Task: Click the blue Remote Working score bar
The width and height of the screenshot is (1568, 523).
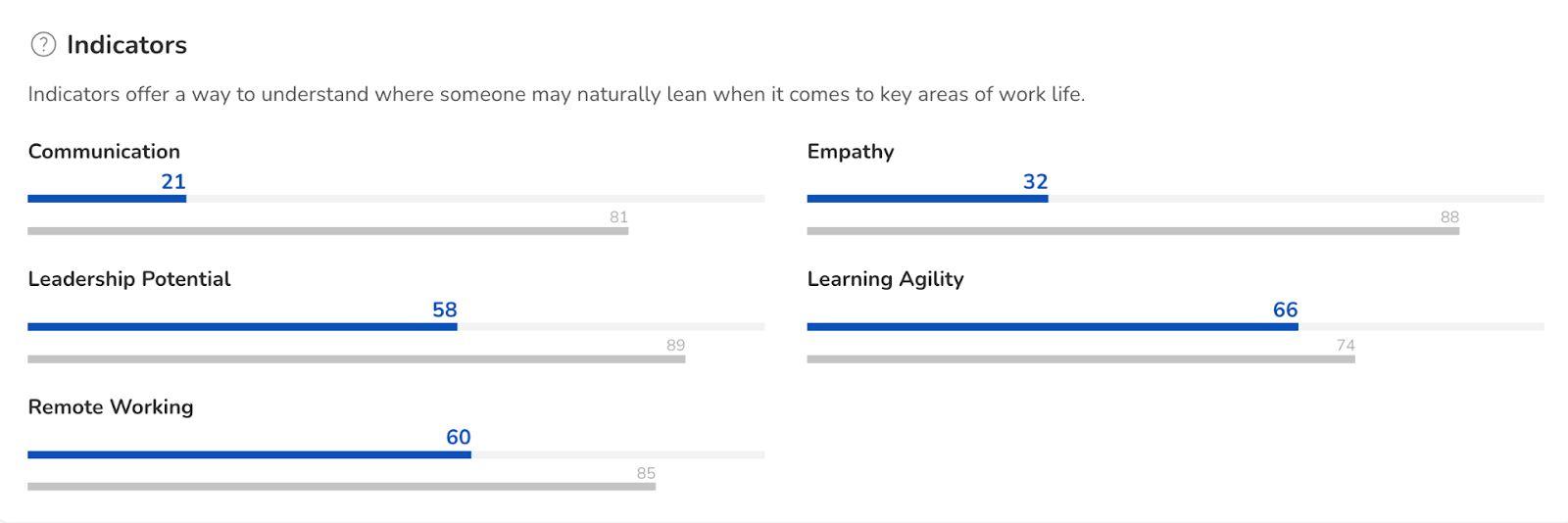Action: coord(249,454)
